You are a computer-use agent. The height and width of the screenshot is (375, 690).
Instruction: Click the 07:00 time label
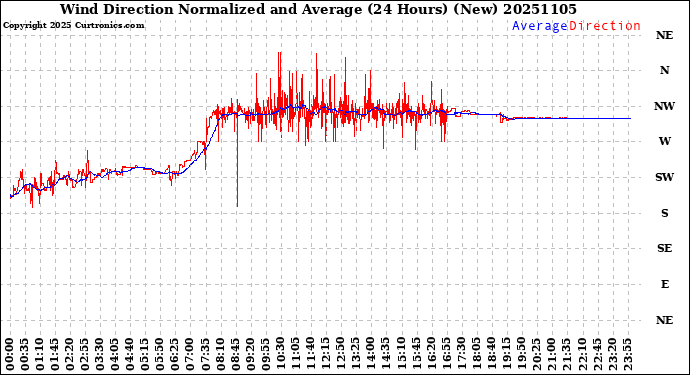point(191,355)
